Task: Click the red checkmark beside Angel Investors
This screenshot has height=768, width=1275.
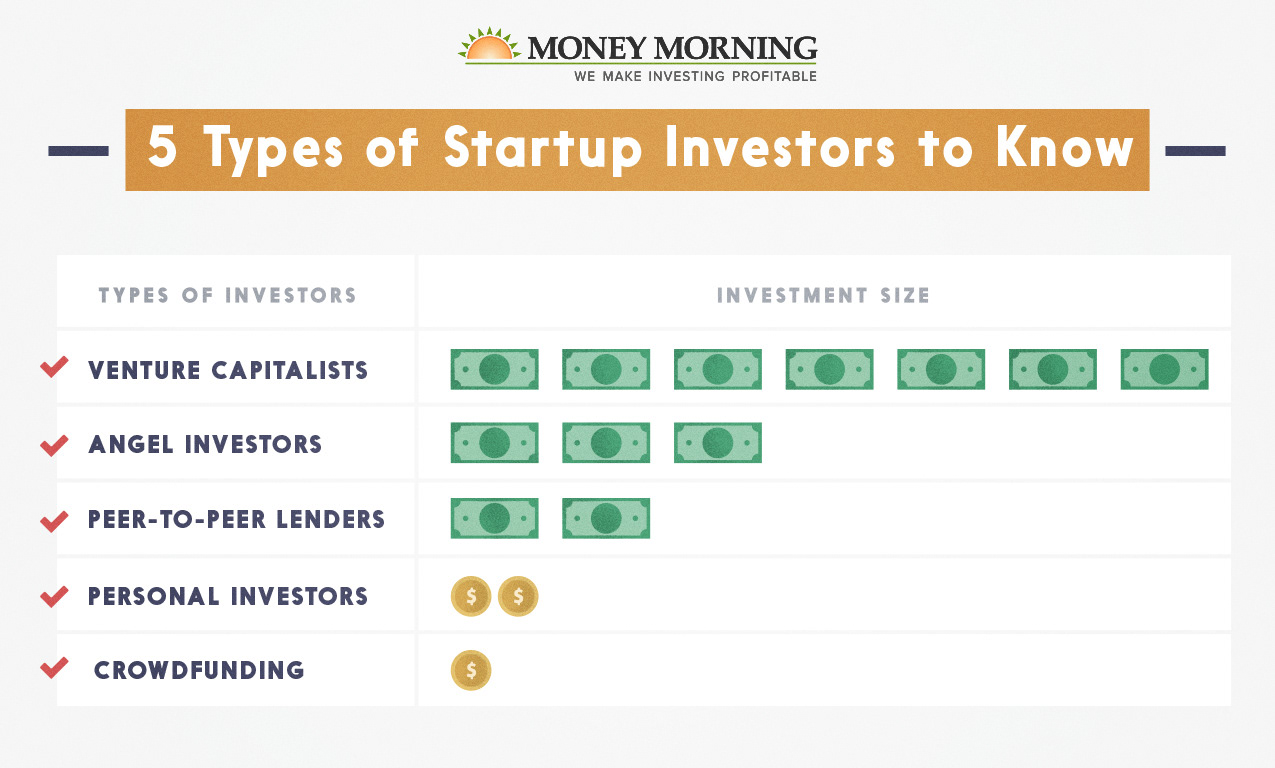Action: tap(54, 444)
